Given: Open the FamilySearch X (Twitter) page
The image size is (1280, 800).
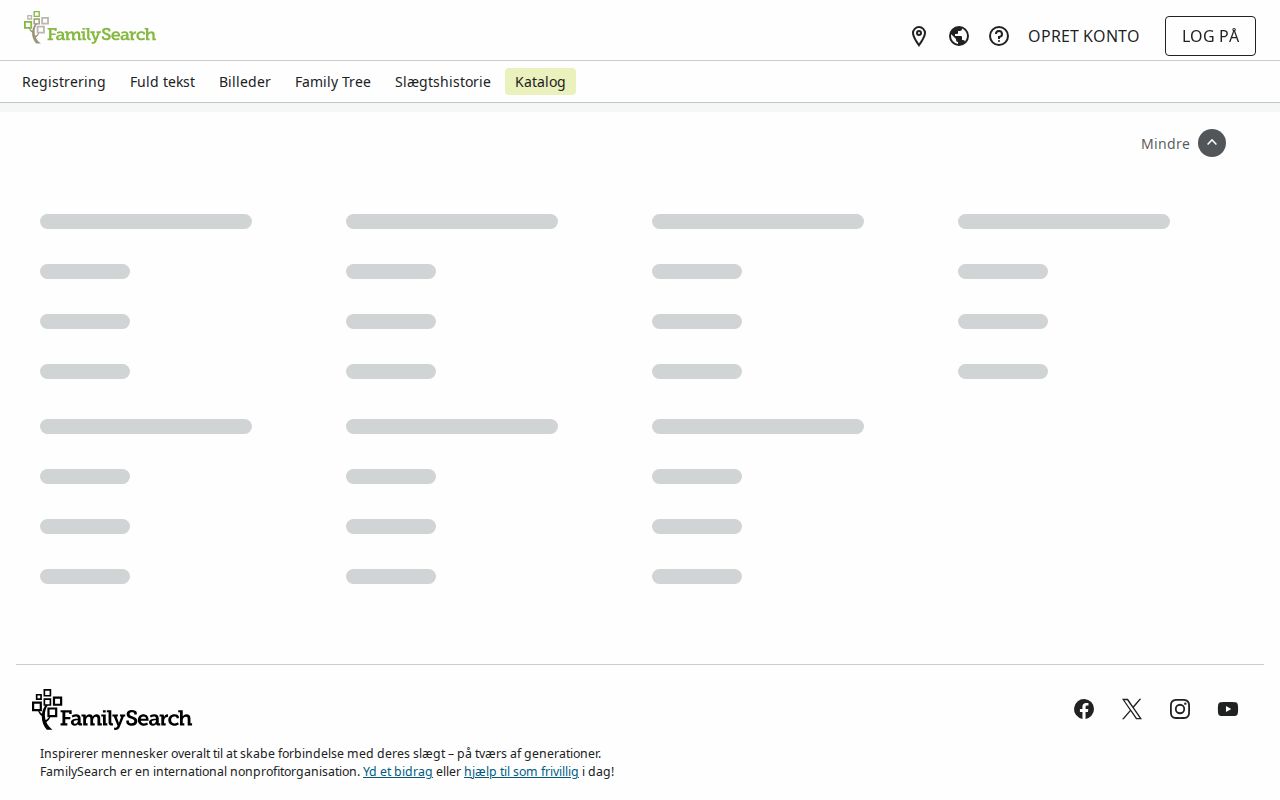Looking at the screenshot, I should [x=1132, y=709].
